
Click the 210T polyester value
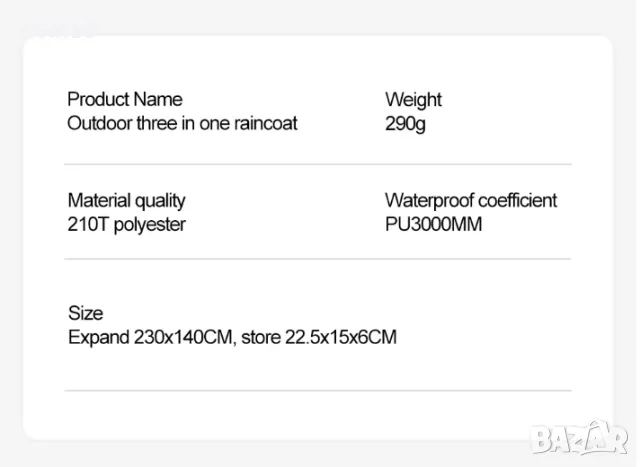(126, 224)
